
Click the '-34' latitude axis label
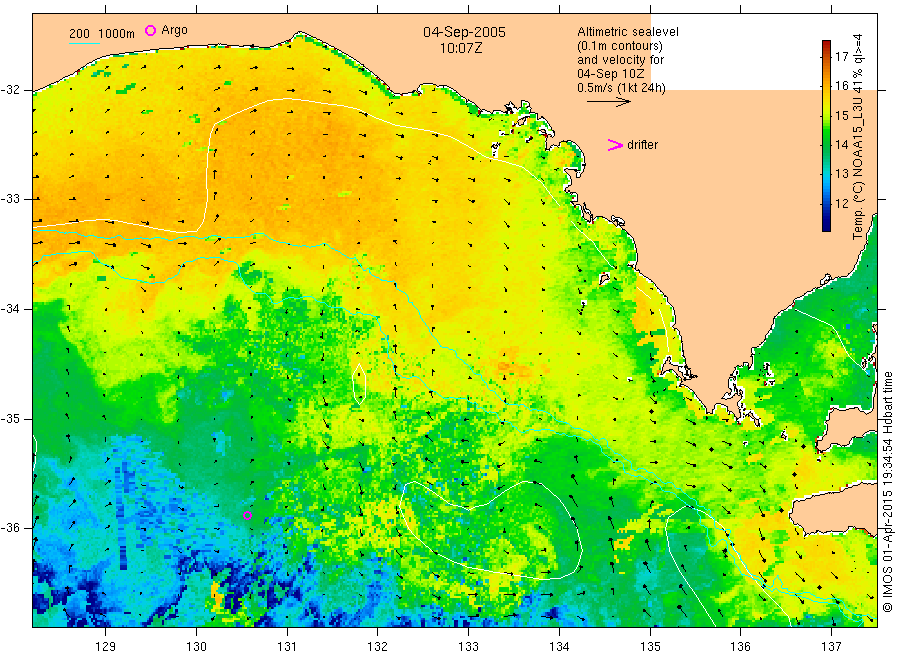click(x=10, y=309)
